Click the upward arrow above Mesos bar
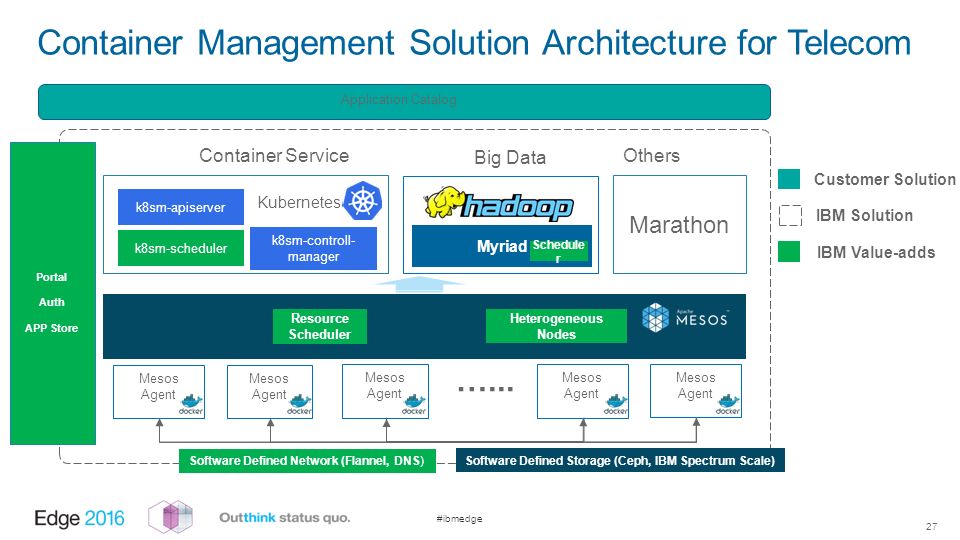The image size is (960, 540). click(x=419, y=284)
